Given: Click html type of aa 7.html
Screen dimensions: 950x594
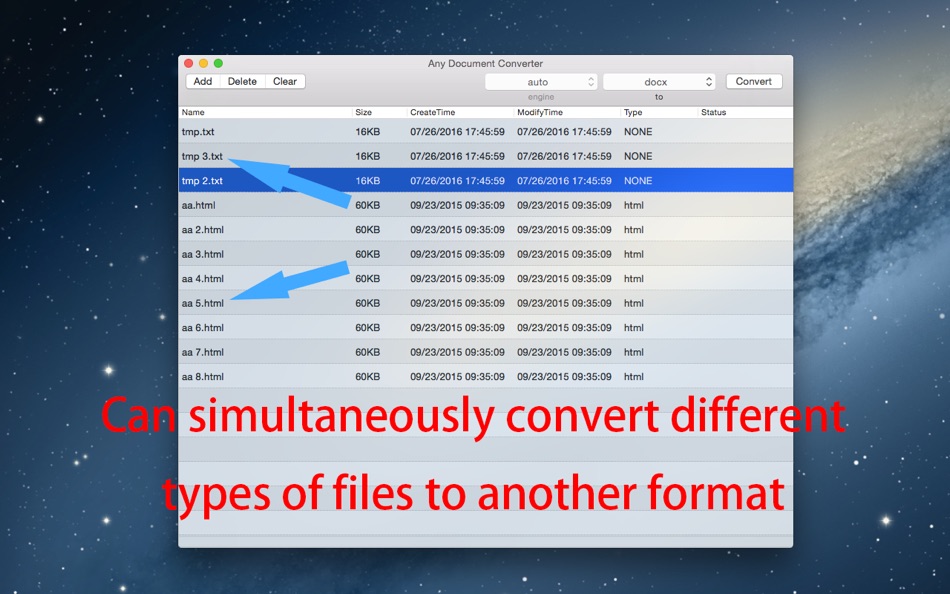Looking at the screenshot, I should (x=634, y=352).
